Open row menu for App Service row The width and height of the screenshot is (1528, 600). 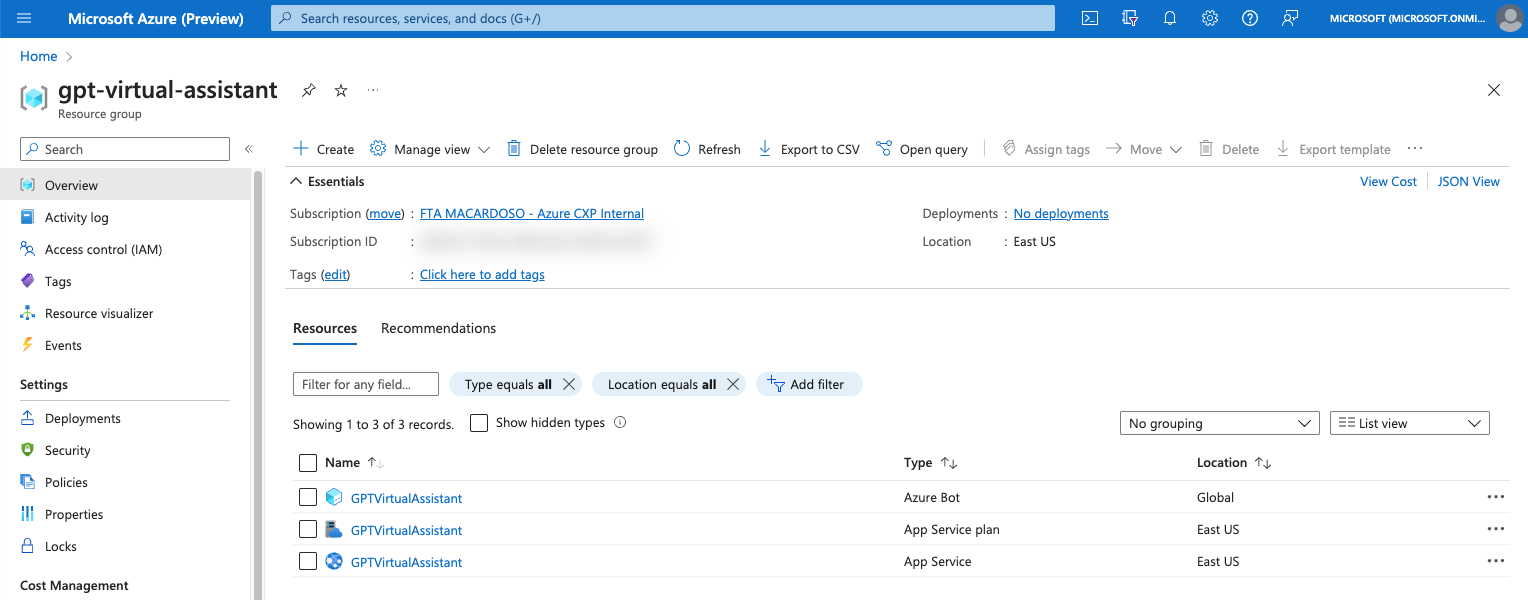click(x=1496, y=561)
